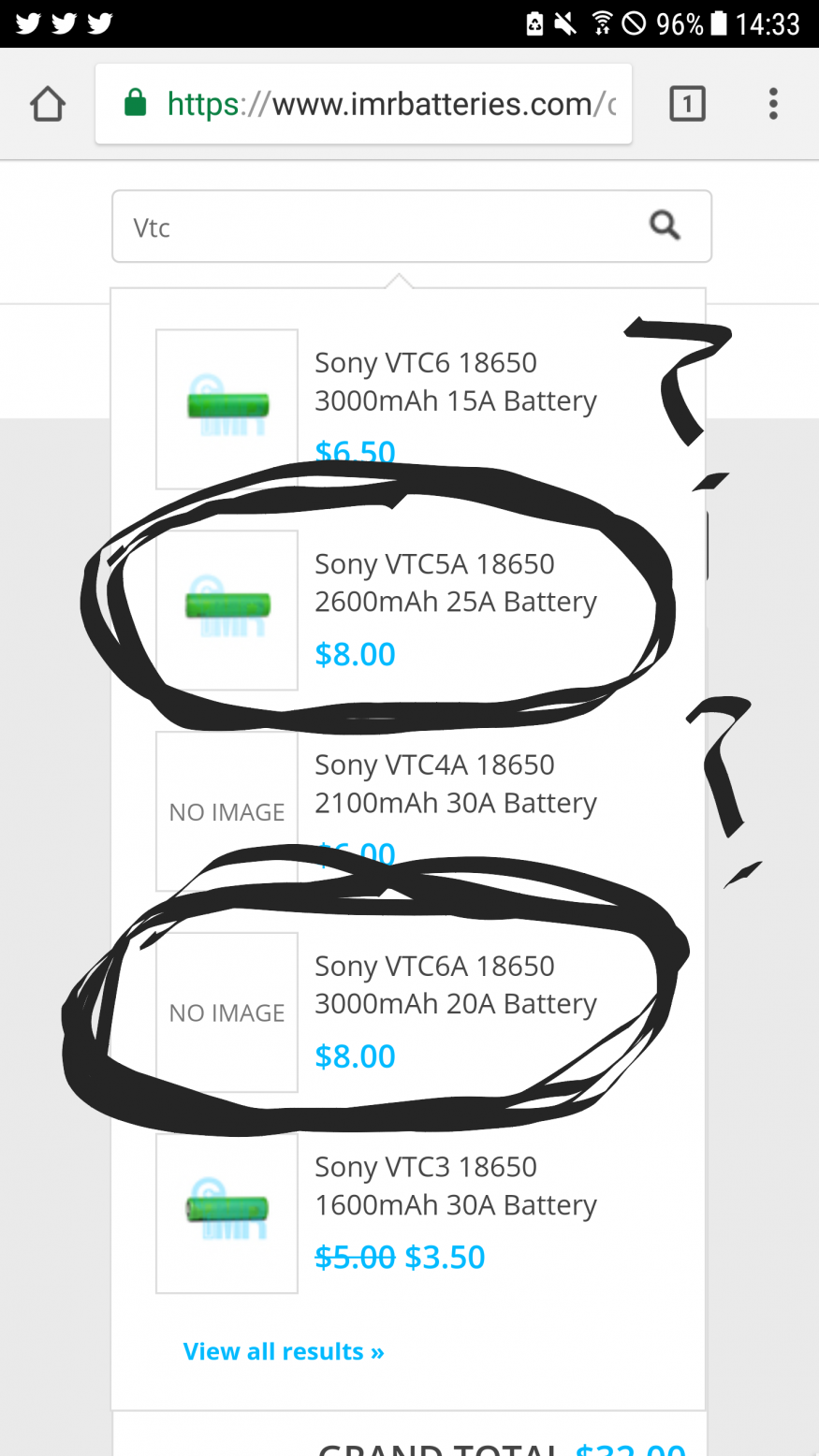Select Sony VTC6 18650 3000mAh 15A result
The width and height of the screenshot is (819, 1456).
point(455,382)
